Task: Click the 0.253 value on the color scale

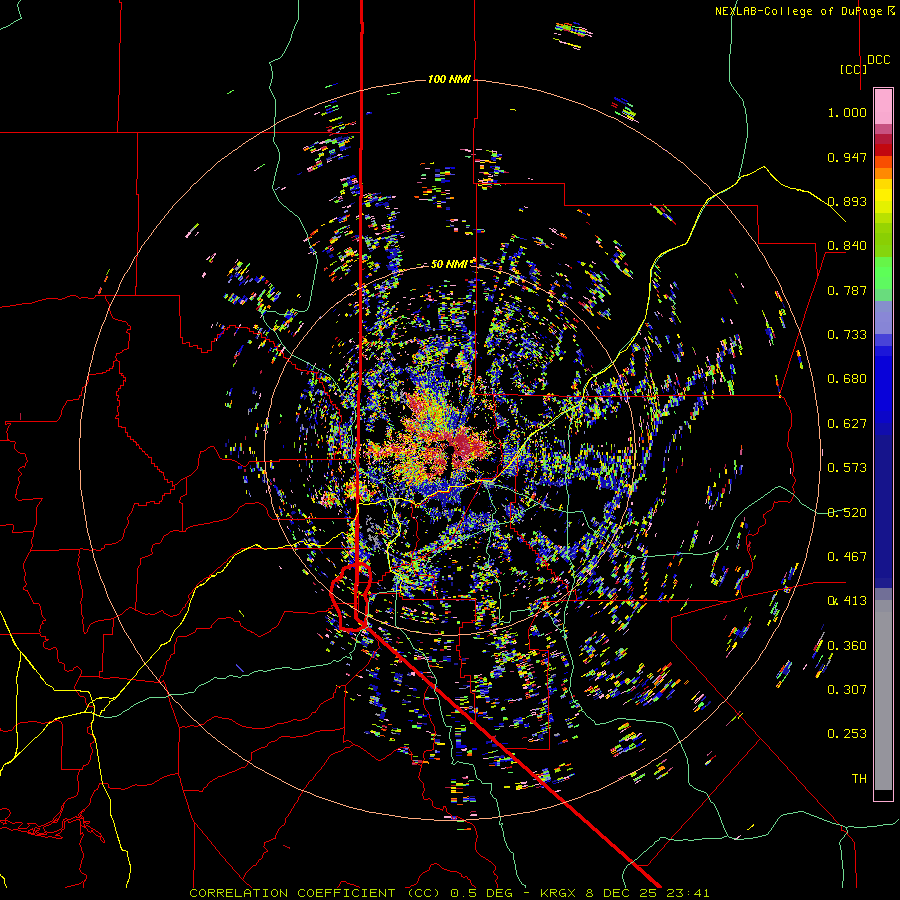Action: pyautogui.click(x=847, y=734)
